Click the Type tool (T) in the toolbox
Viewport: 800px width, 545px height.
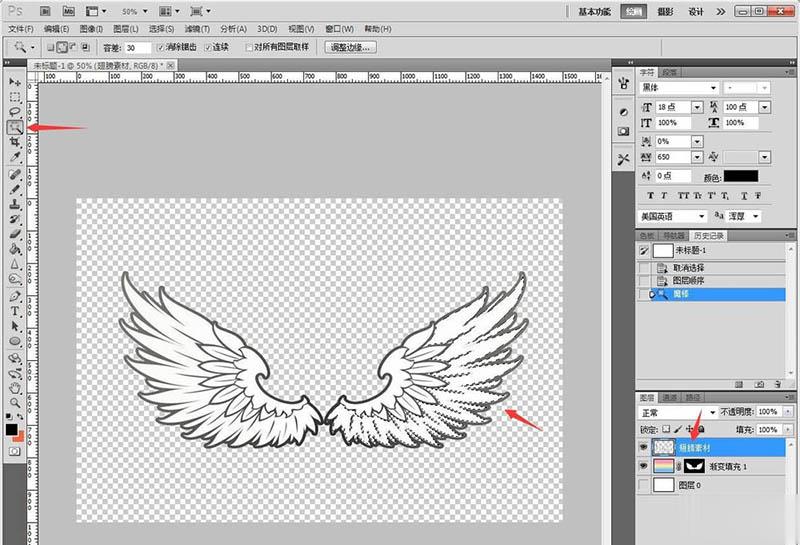pyautogui.click(x=15, y=311)
